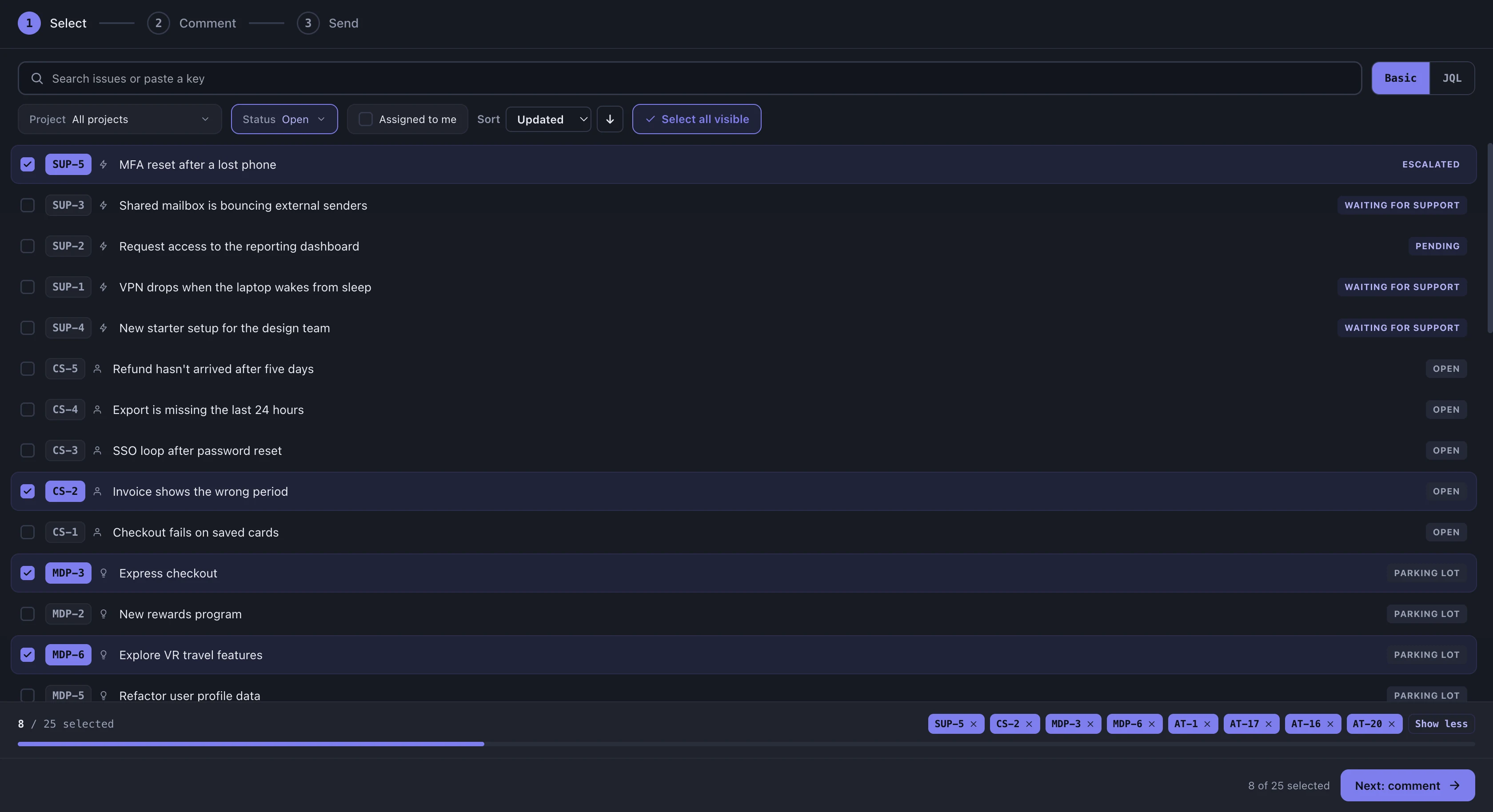Open the Project All projects dropdown
1493x812 pixels.
120,119
